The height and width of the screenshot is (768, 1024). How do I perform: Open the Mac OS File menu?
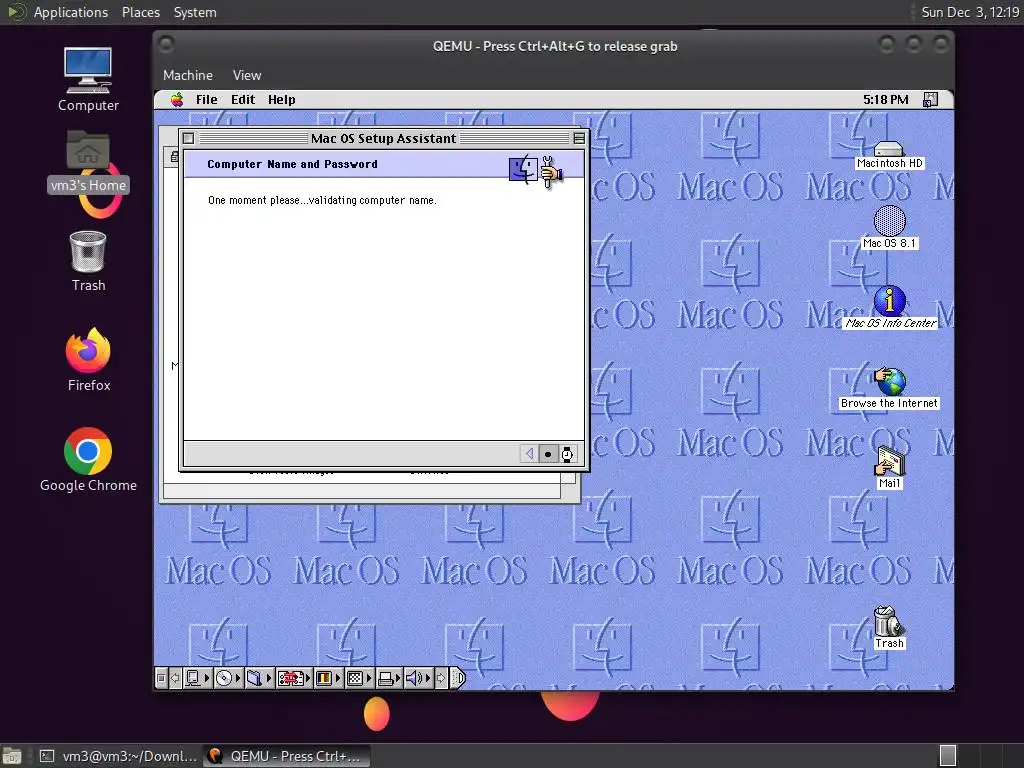[x=206, y=100]
